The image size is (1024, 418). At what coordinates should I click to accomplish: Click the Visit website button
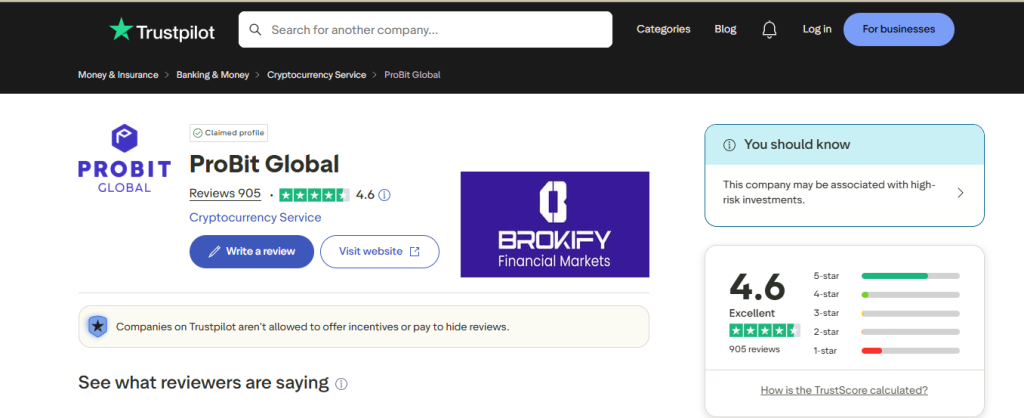coord(379,251)
